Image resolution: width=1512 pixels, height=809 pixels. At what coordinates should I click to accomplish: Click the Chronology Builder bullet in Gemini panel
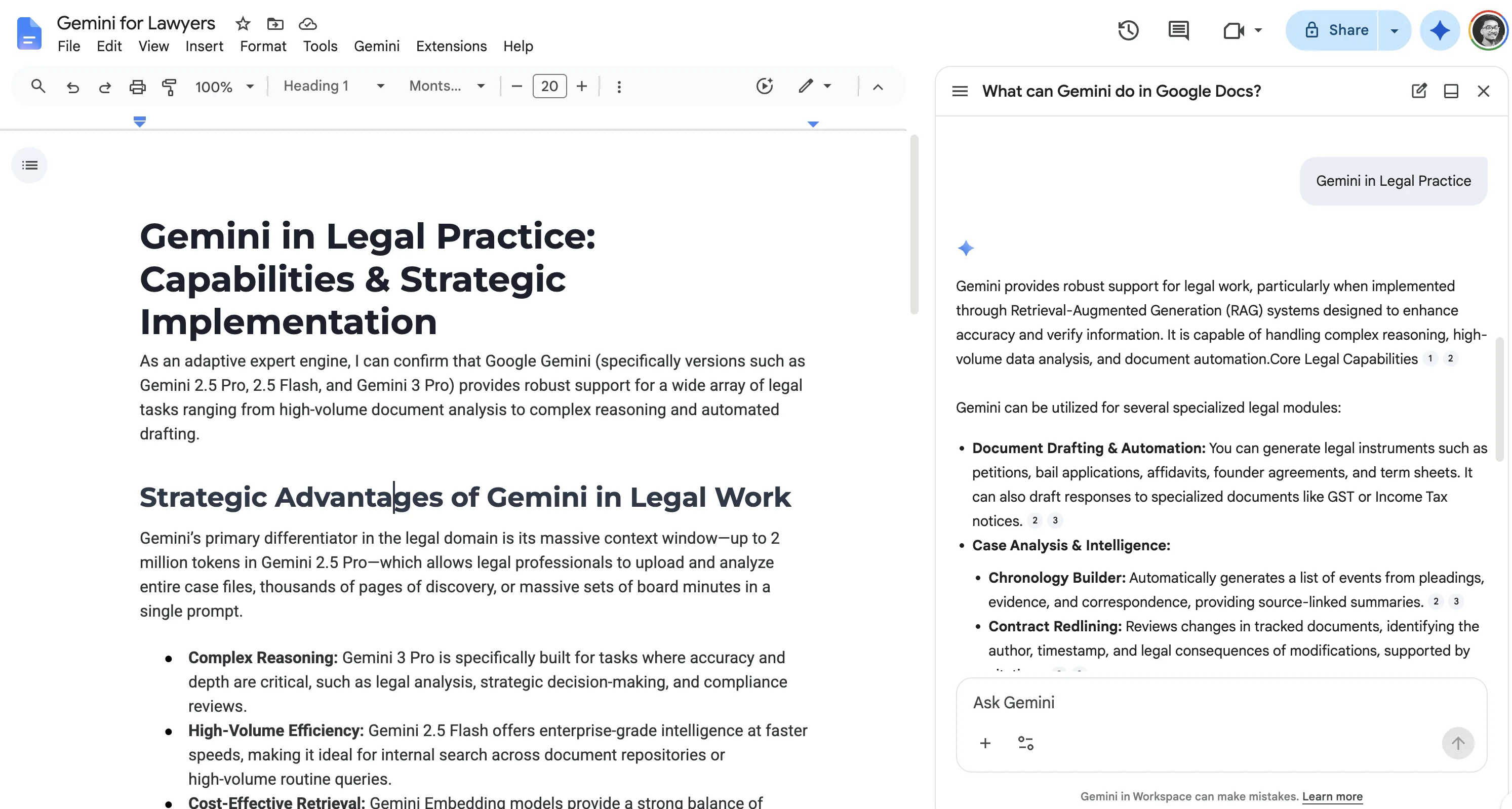[x=1236, y=590]
